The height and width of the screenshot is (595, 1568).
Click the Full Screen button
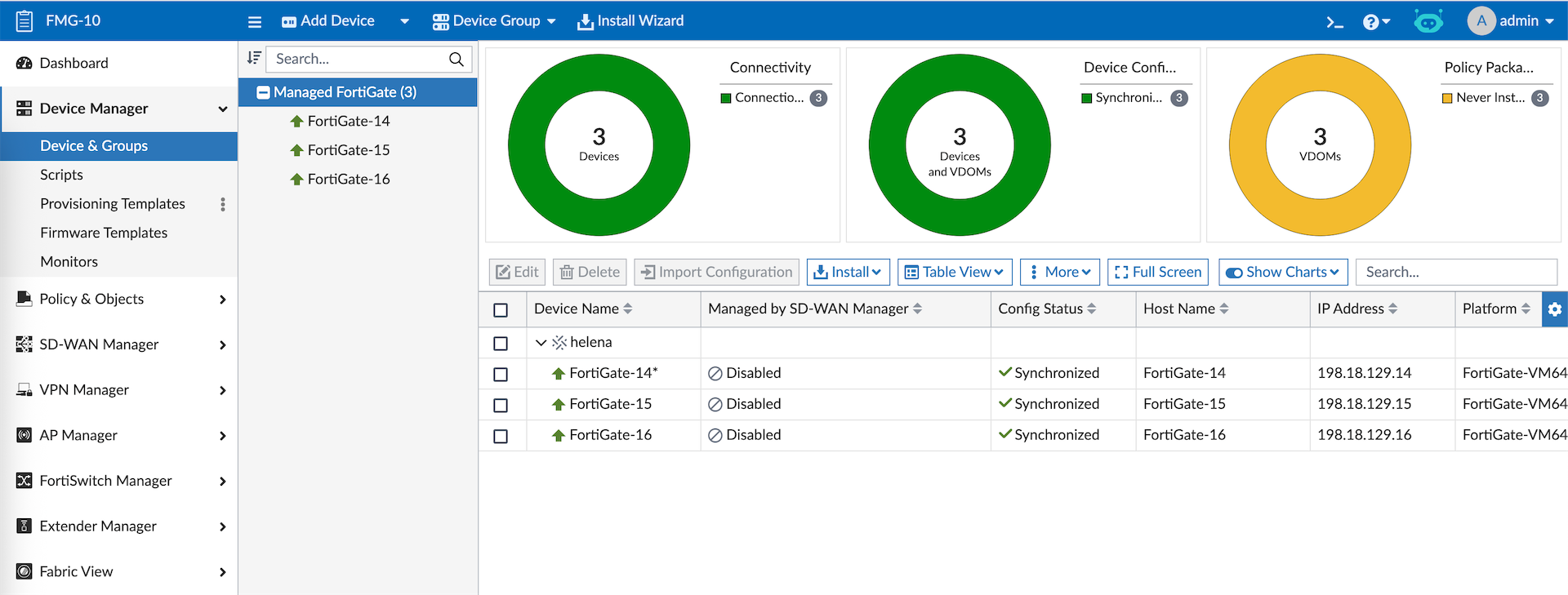pos(1158,272)
